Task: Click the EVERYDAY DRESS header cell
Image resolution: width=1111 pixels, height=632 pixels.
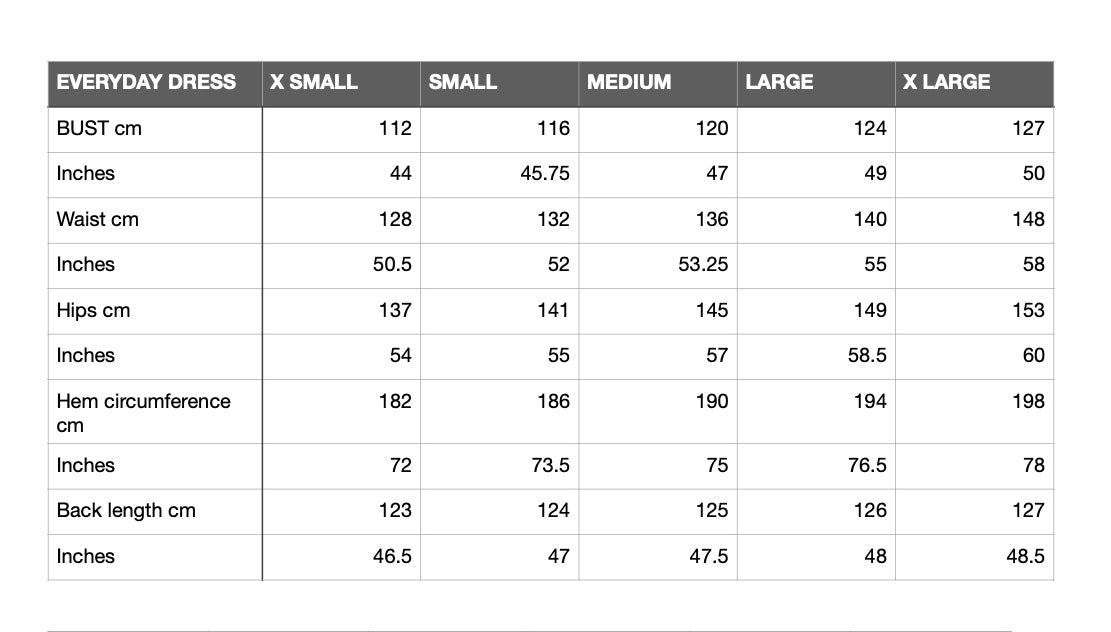Action: pyautogui.click(x=155, y=84)
